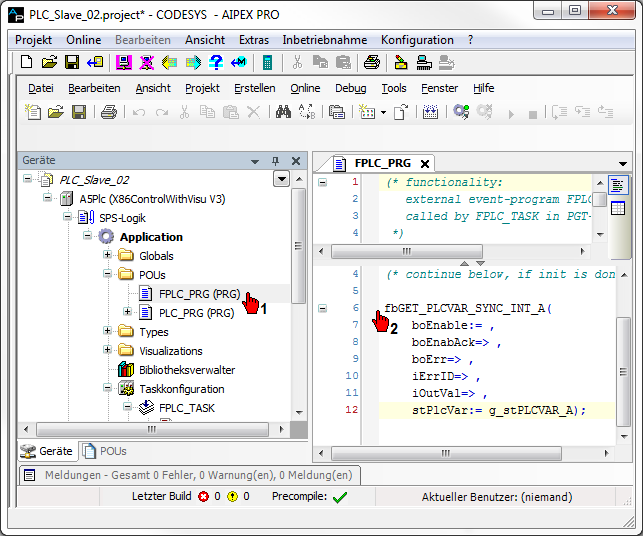
Task: Close the FPLC_PRG editor tab
Action: [425, 164]
